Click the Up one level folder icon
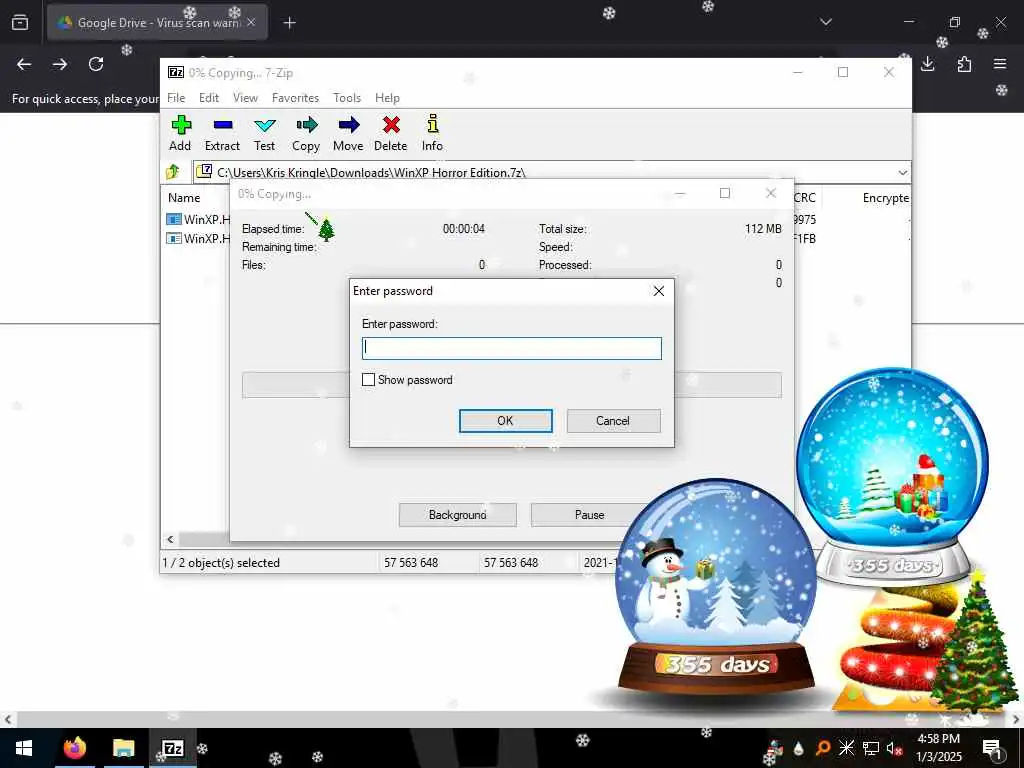This screenshot has width=1024, height=768. 173,172
